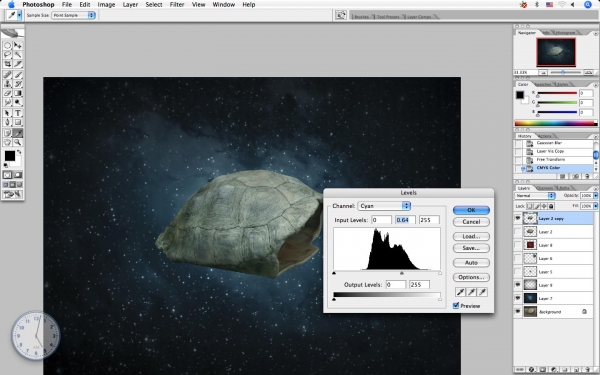600x375 pixels.
Task: Select the Elliptical Marquee tool
Action: 7,45
